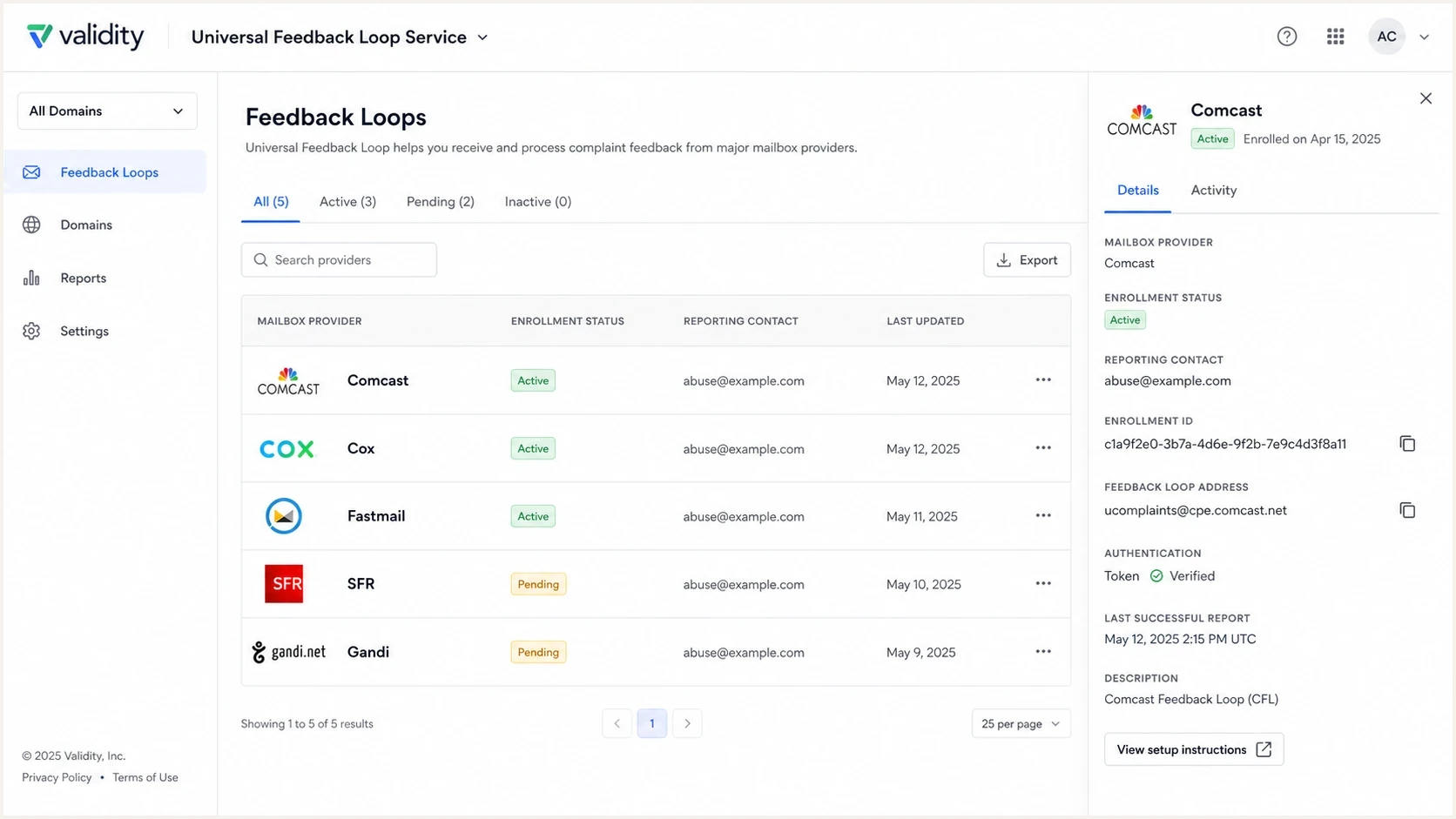The image size is (1456, 819).
Task: Select page 1 in pagination
Action: coord(652,723)
